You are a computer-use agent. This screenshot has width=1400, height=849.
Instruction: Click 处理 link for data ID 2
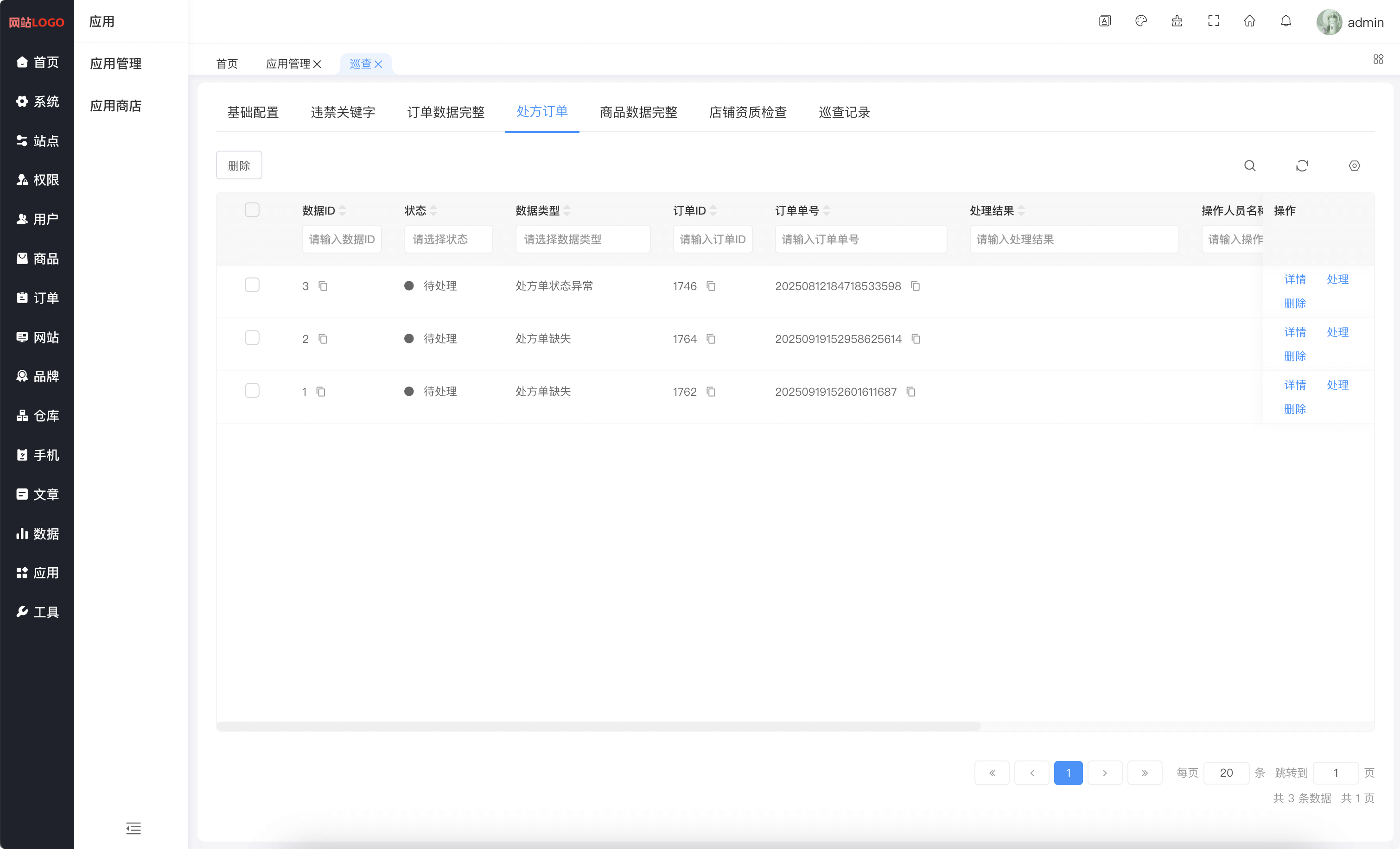pos(1337,332)
